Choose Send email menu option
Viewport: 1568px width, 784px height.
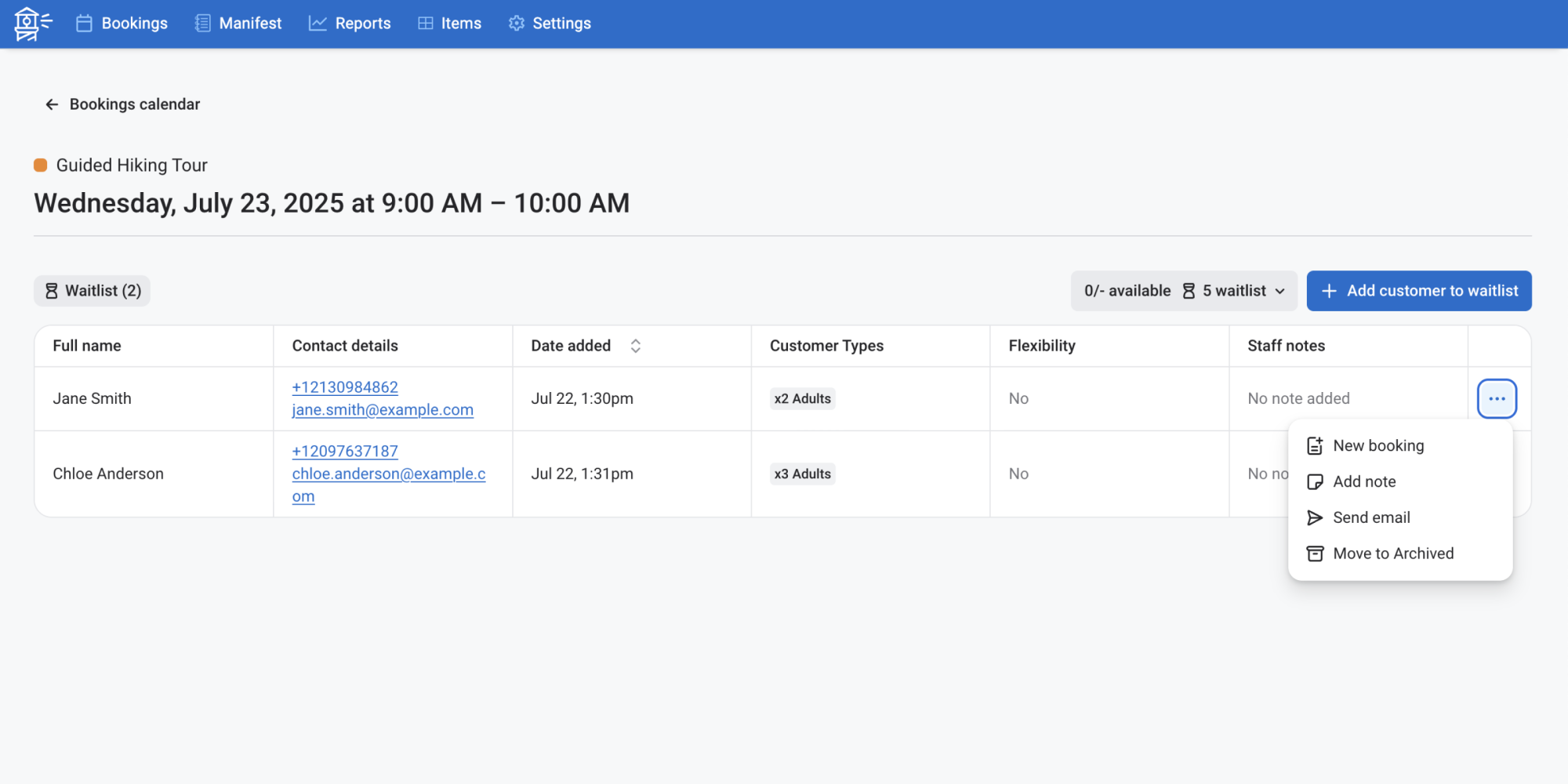pos(1370,517)
